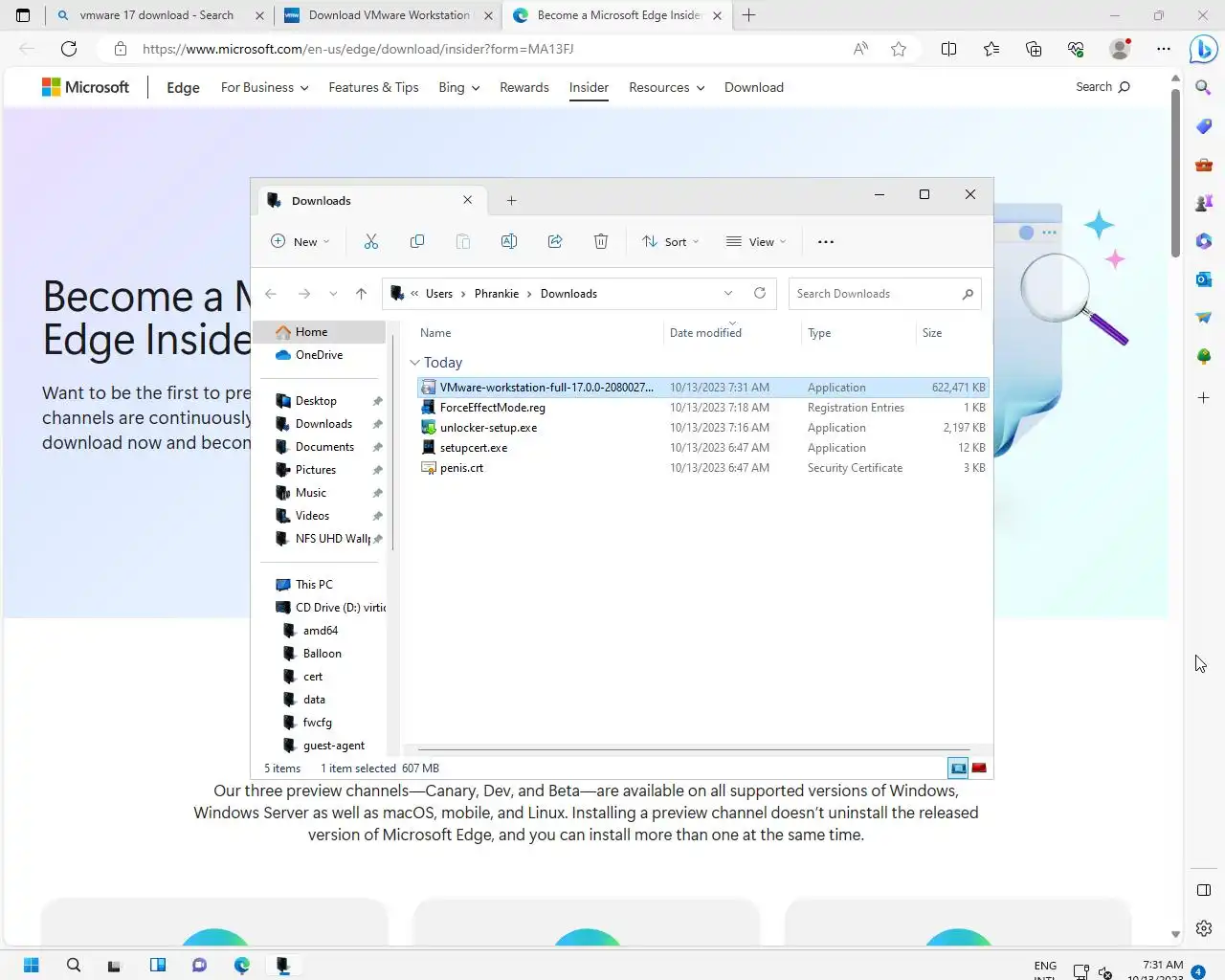
Task: Click the Copy icon in Explorer toolbar
Action: 417,241
